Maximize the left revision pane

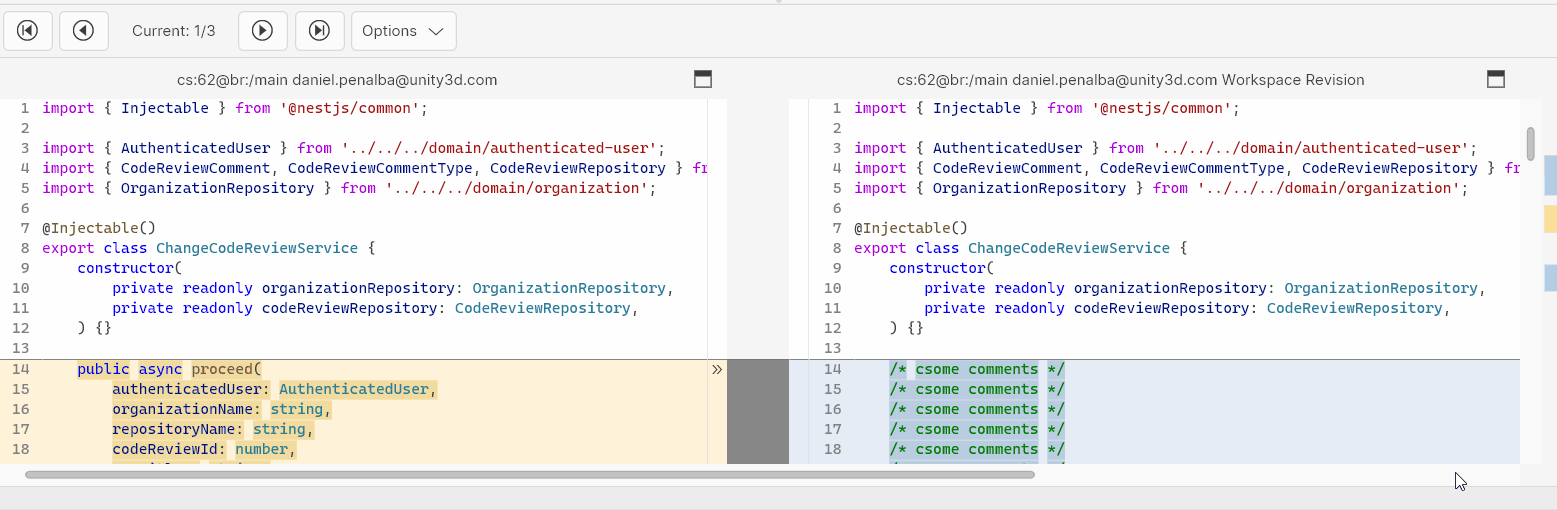tap(702, 79)
